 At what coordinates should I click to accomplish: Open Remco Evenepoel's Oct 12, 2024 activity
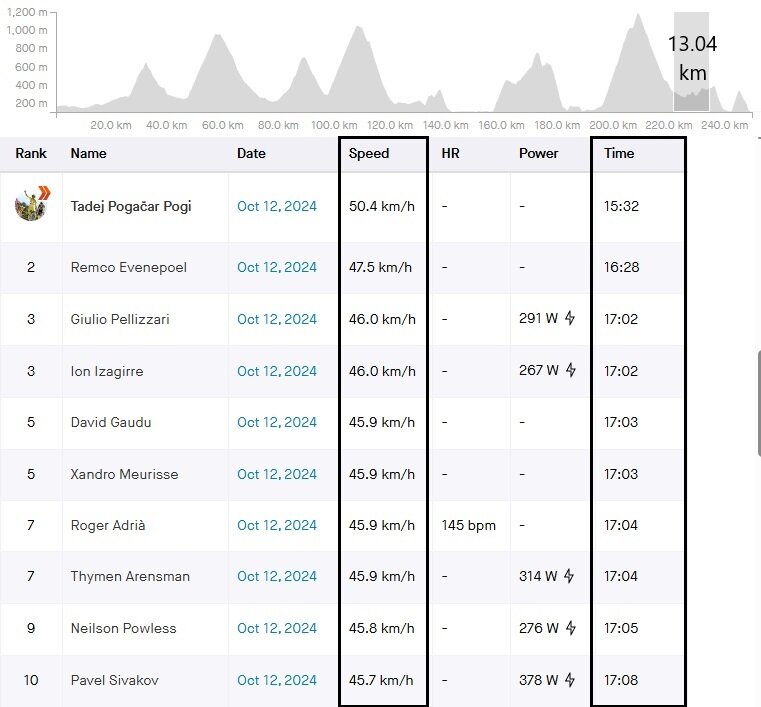tap(277, 268)
